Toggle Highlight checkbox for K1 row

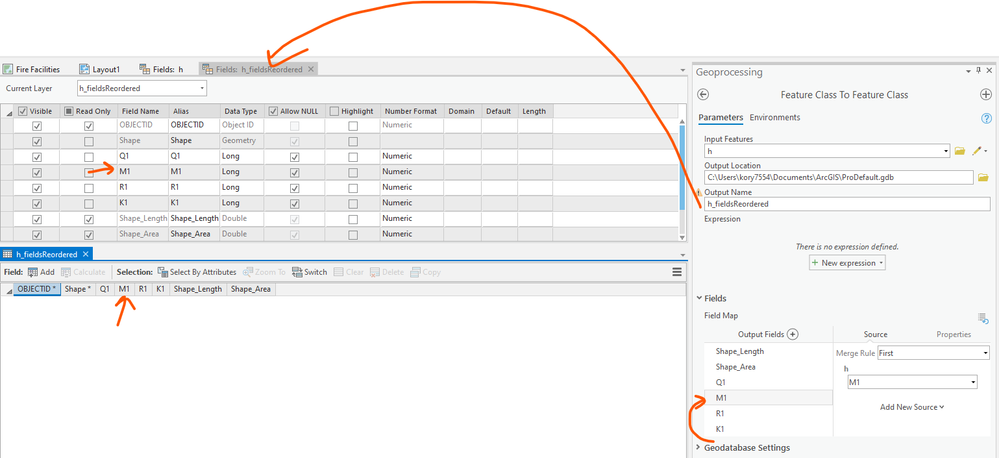pos(353,204)
